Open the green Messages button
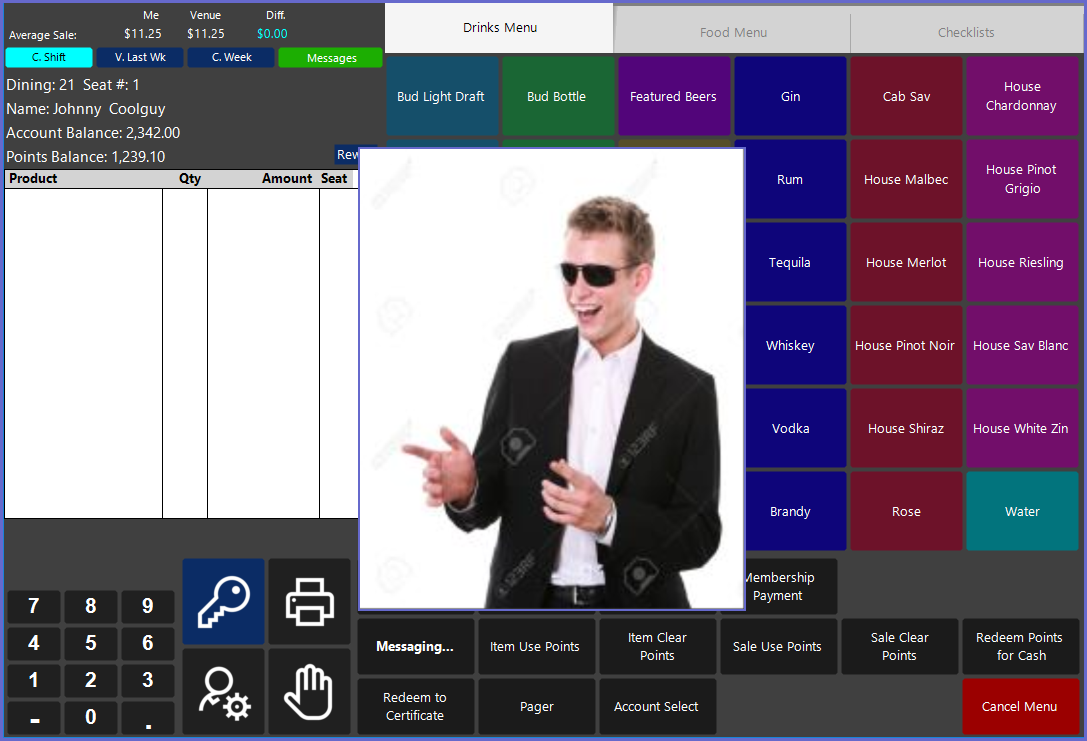The width and height of the screenshot is (1087, 741). [x=331, y=58]
